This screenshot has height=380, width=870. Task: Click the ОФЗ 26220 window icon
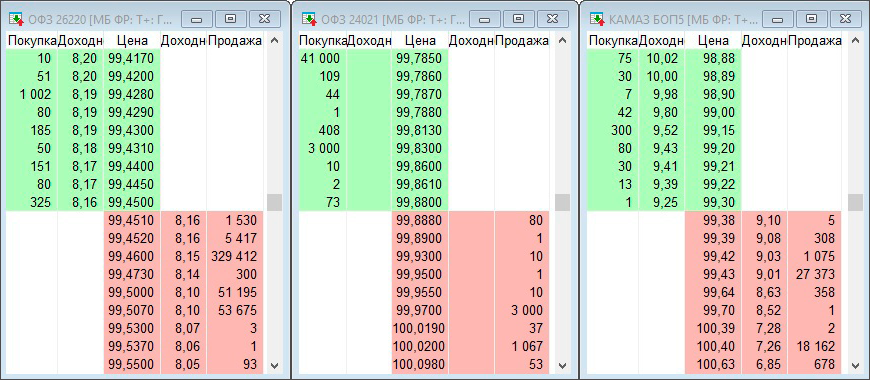click(17, 19)
